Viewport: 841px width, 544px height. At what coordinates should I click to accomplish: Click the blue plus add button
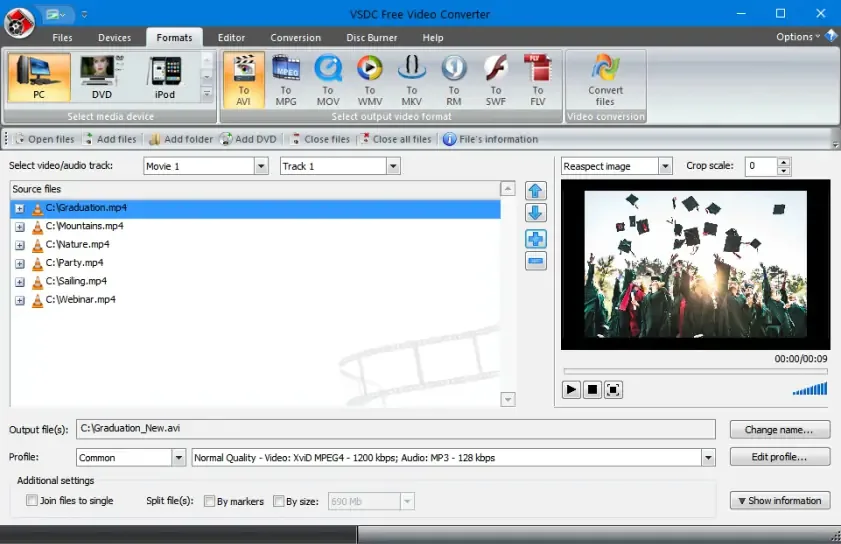pos(535,239)
